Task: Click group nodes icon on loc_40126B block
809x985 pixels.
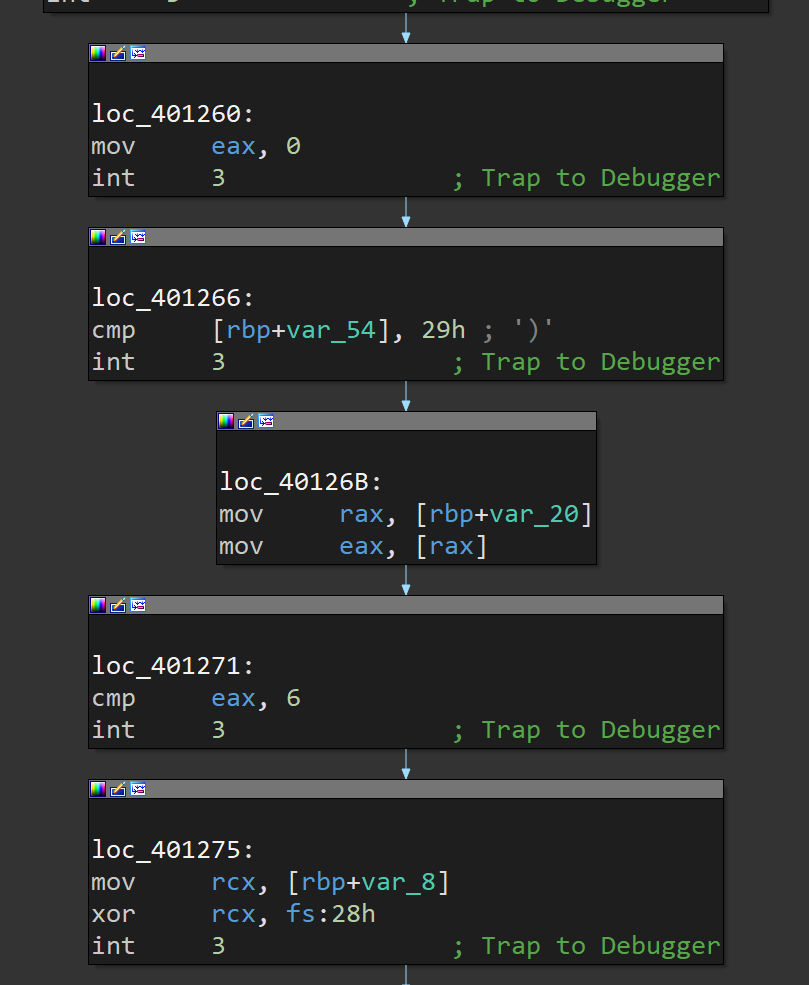Action: (x=266, y=421)
